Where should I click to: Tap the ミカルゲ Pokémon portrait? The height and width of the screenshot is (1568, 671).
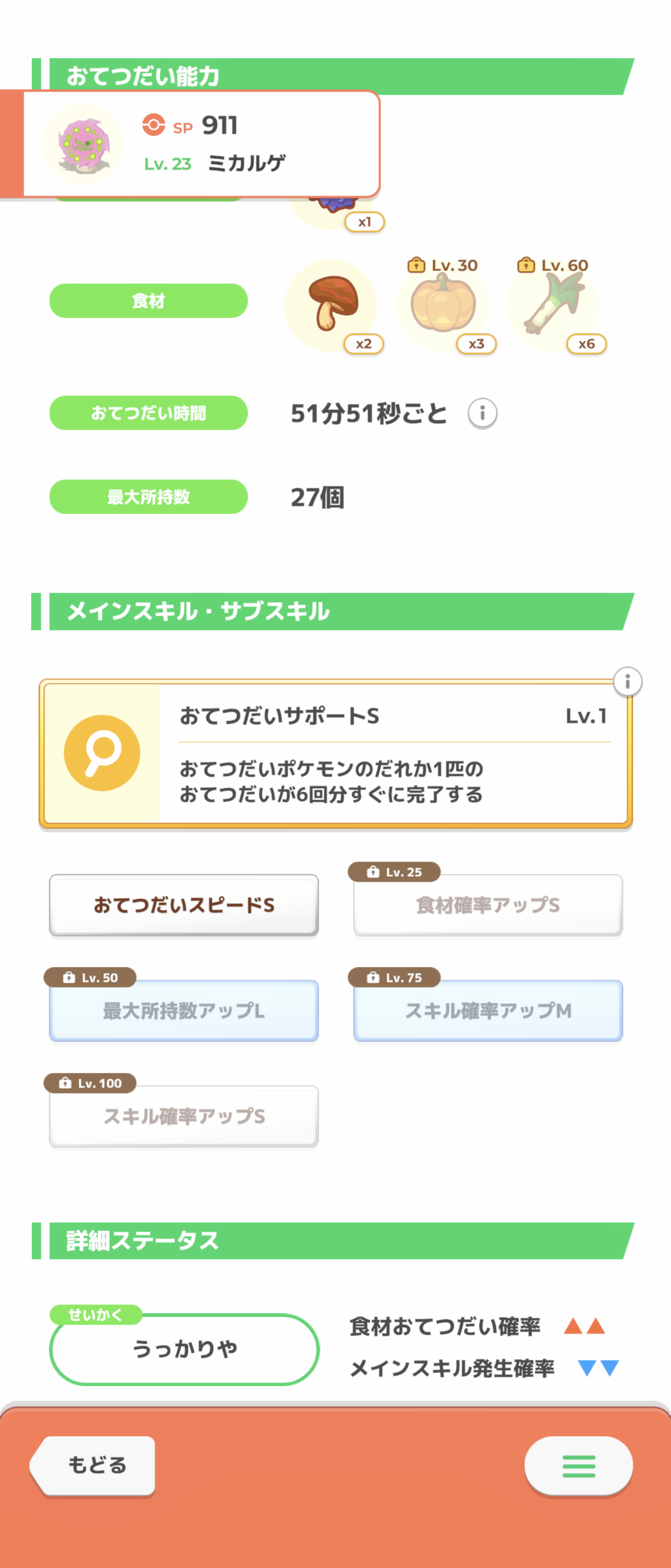83,144
